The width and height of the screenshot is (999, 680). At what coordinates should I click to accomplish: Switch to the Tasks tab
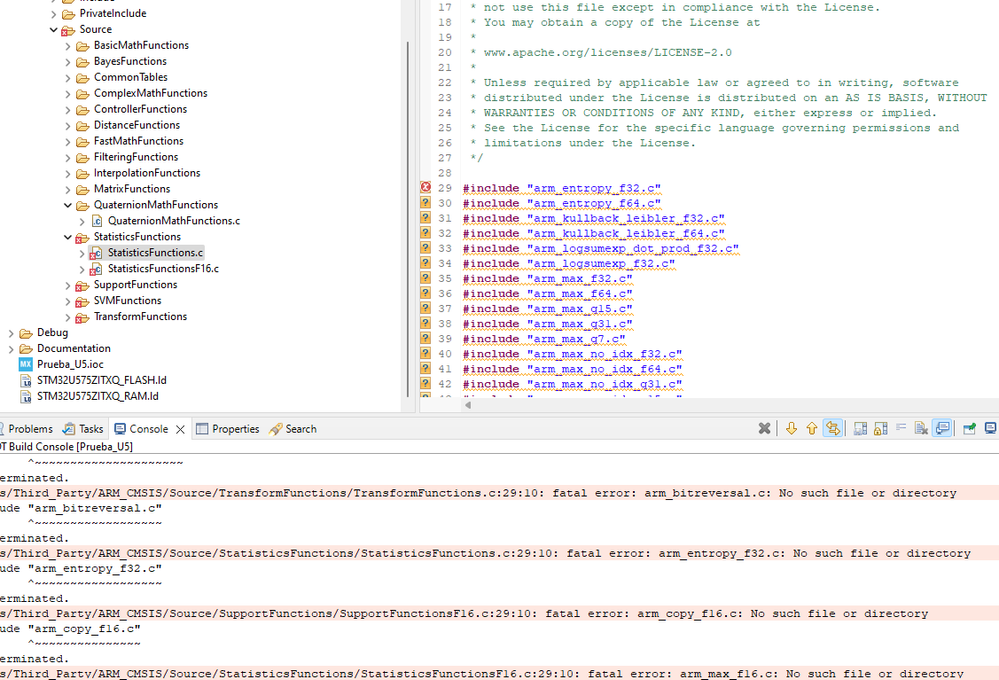pyautogui.click(x=83, y=429)
